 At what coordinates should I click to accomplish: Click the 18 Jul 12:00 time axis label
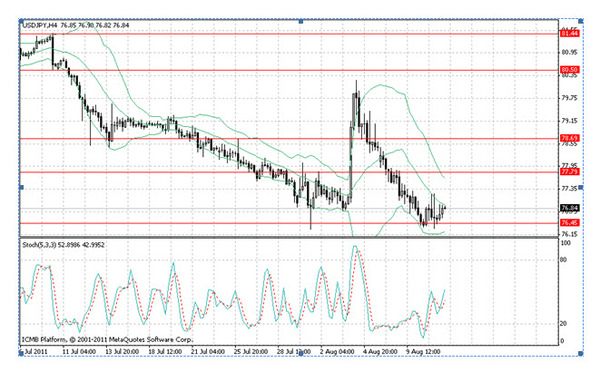(x=165, y=351)
